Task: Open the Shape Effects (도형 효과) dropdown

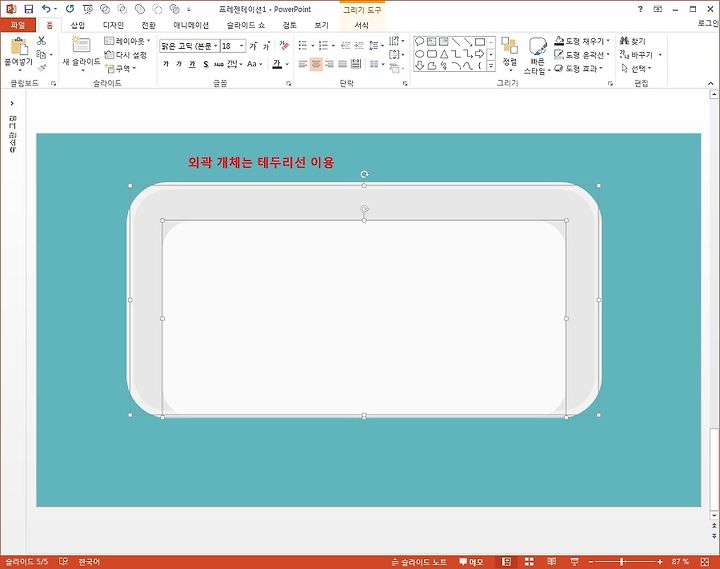Action: click(x=579, y=68)
